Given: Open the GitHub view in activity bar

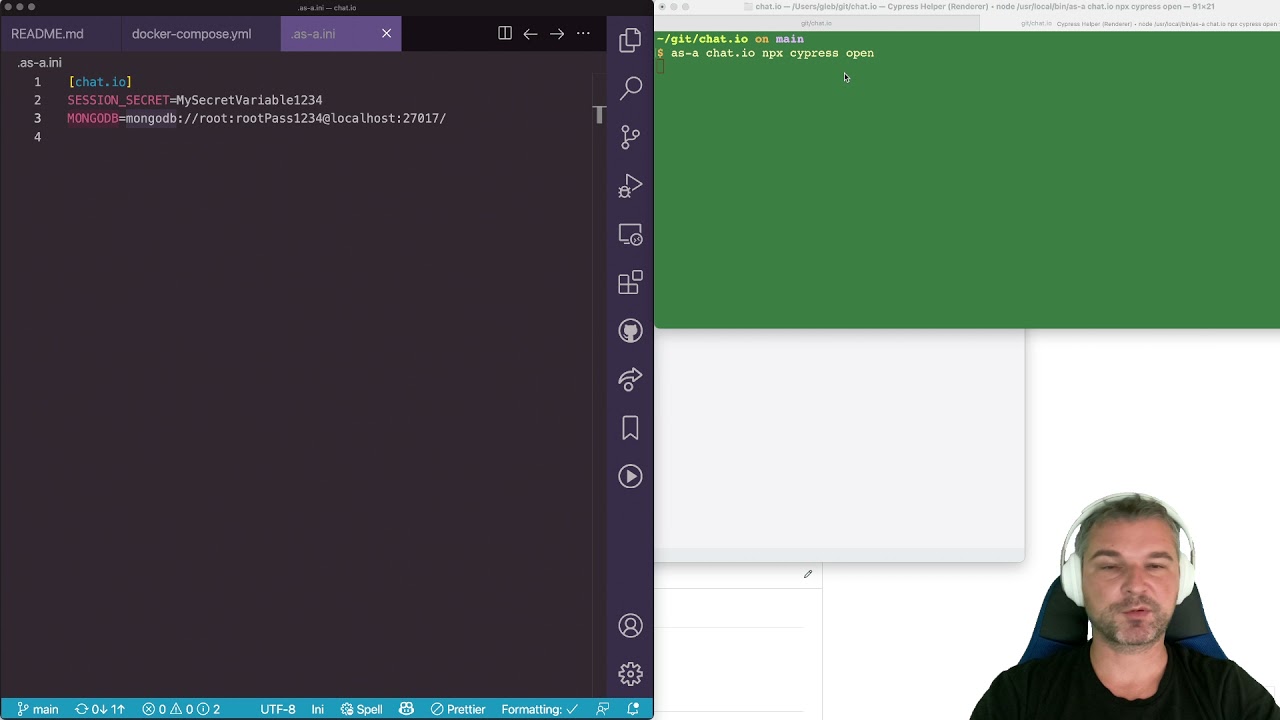Looking at the screenshot, I should [630, 331].
